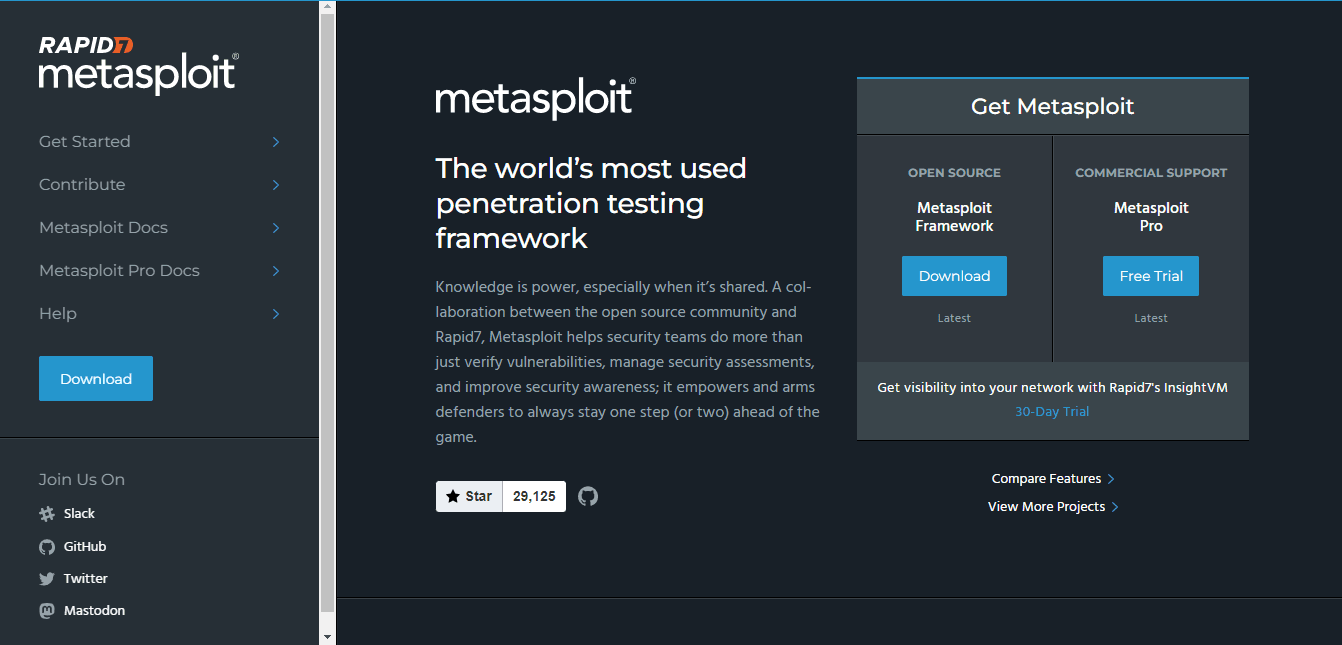Click the Mastodon icon in sidebar
1342x645 pixels.
click(x=47, y=611)
